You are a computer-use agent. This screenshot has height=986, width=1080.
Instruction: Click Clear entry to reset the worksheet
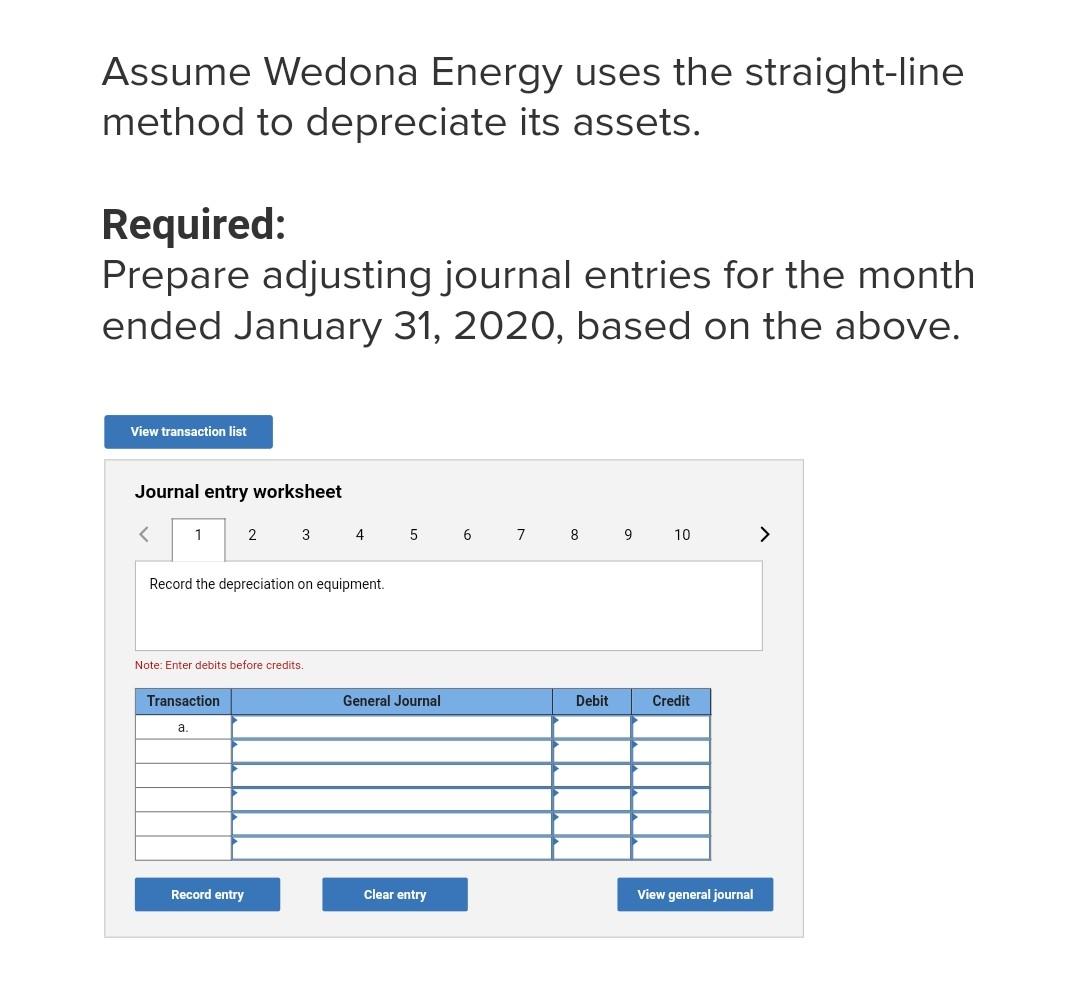(394, 894)
